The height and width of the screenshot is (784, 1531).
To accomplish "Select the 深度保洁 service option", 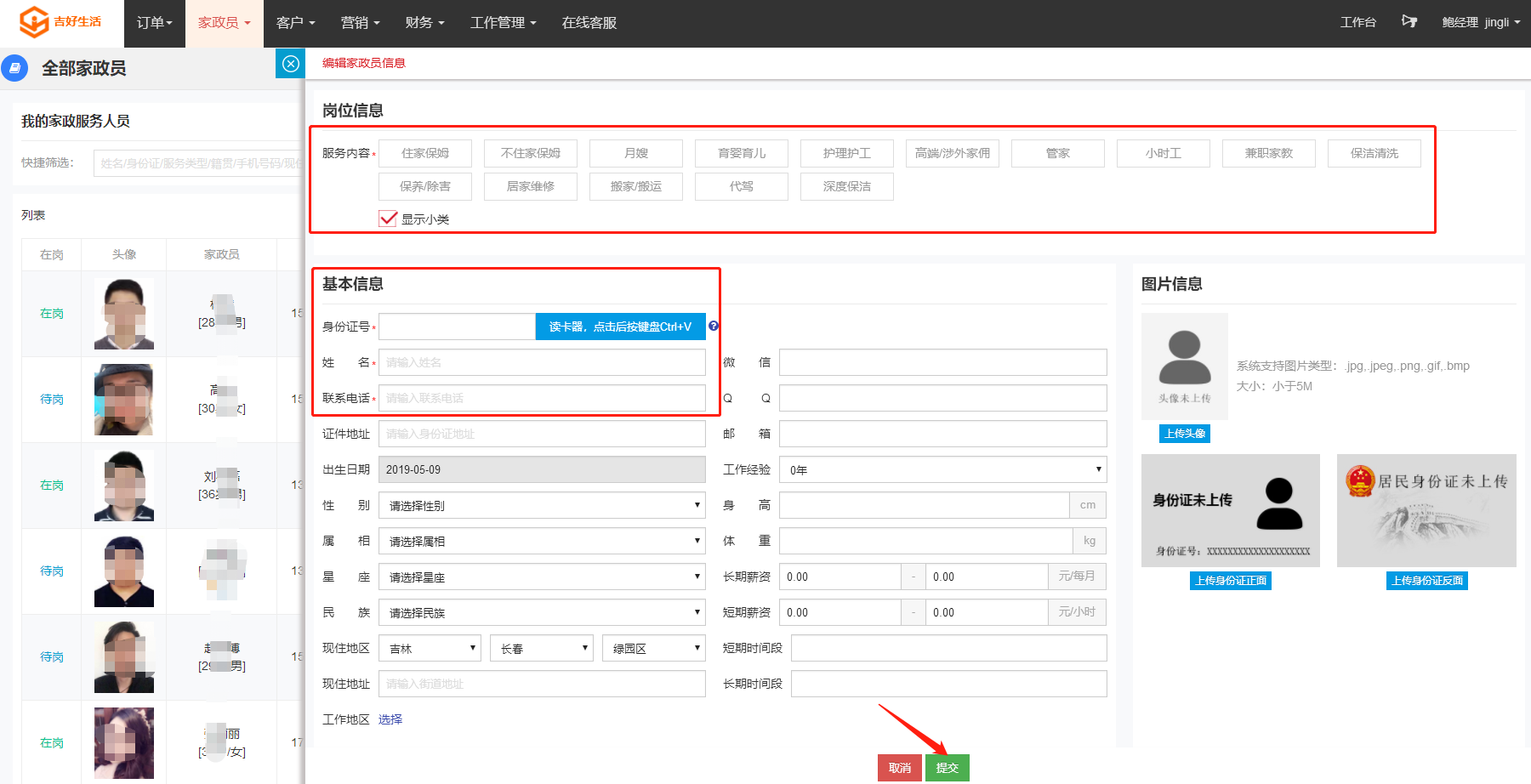I will [847, 186].
